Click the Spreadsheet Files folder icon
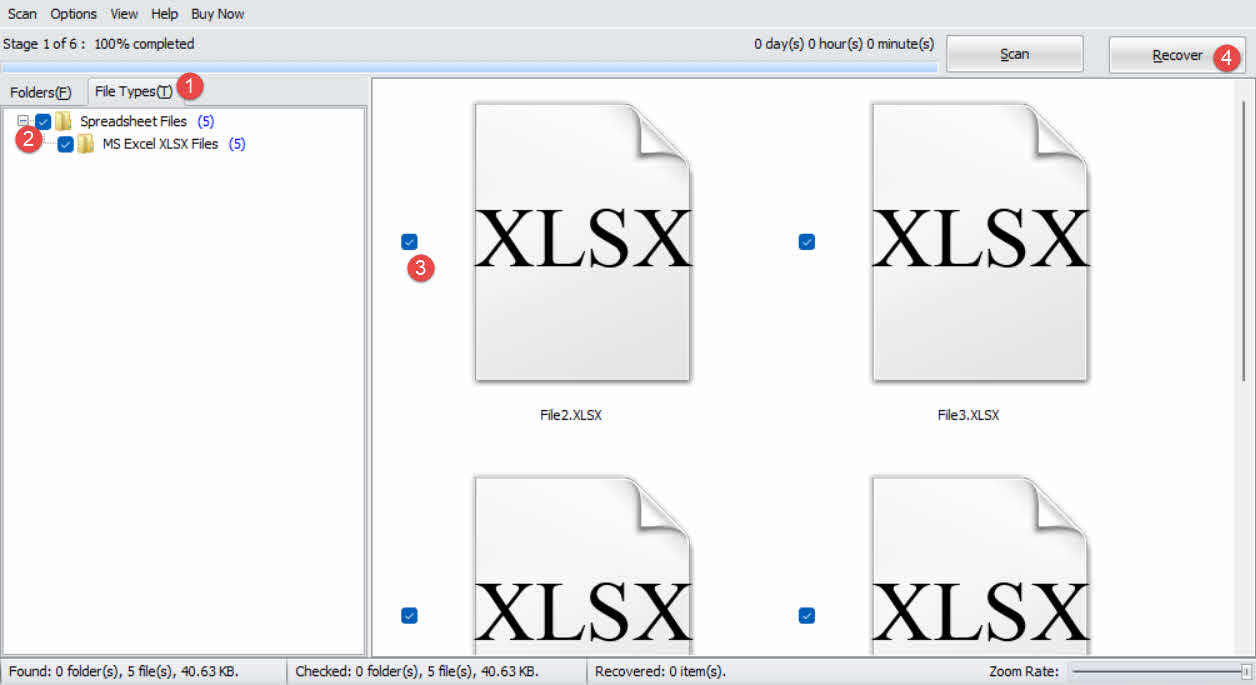 click(63, 121)
